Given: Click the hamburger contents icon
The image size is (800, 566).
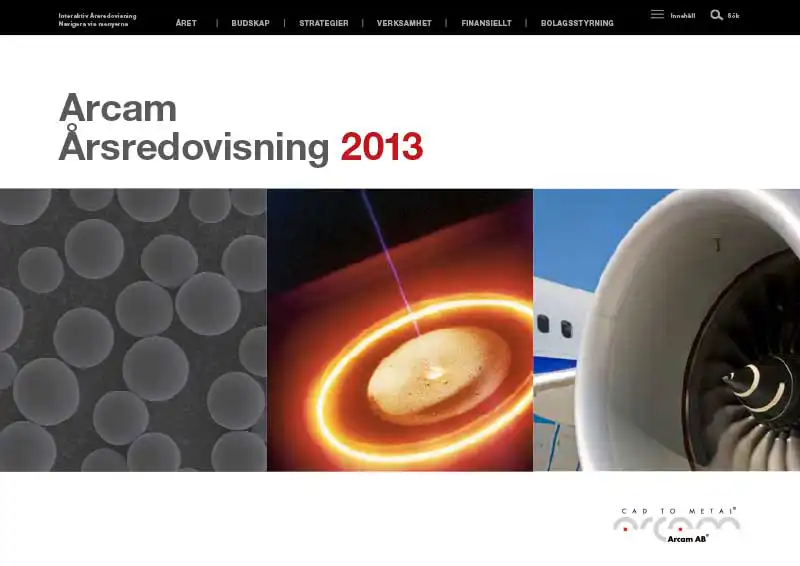Looking at the screenshot, I should coord(657,15).
